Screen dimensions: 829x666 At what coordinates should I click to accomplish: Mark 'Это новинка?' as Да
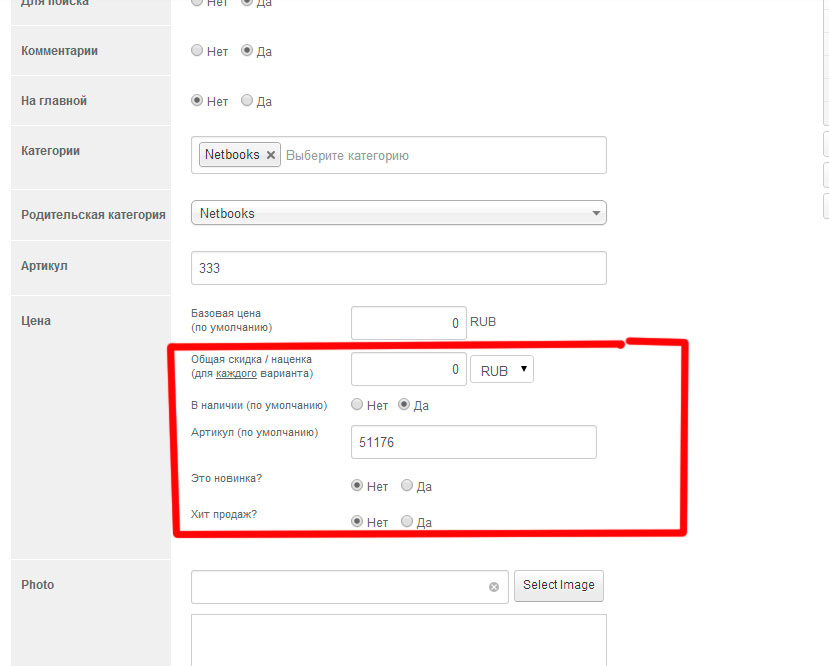coord(407,486)
